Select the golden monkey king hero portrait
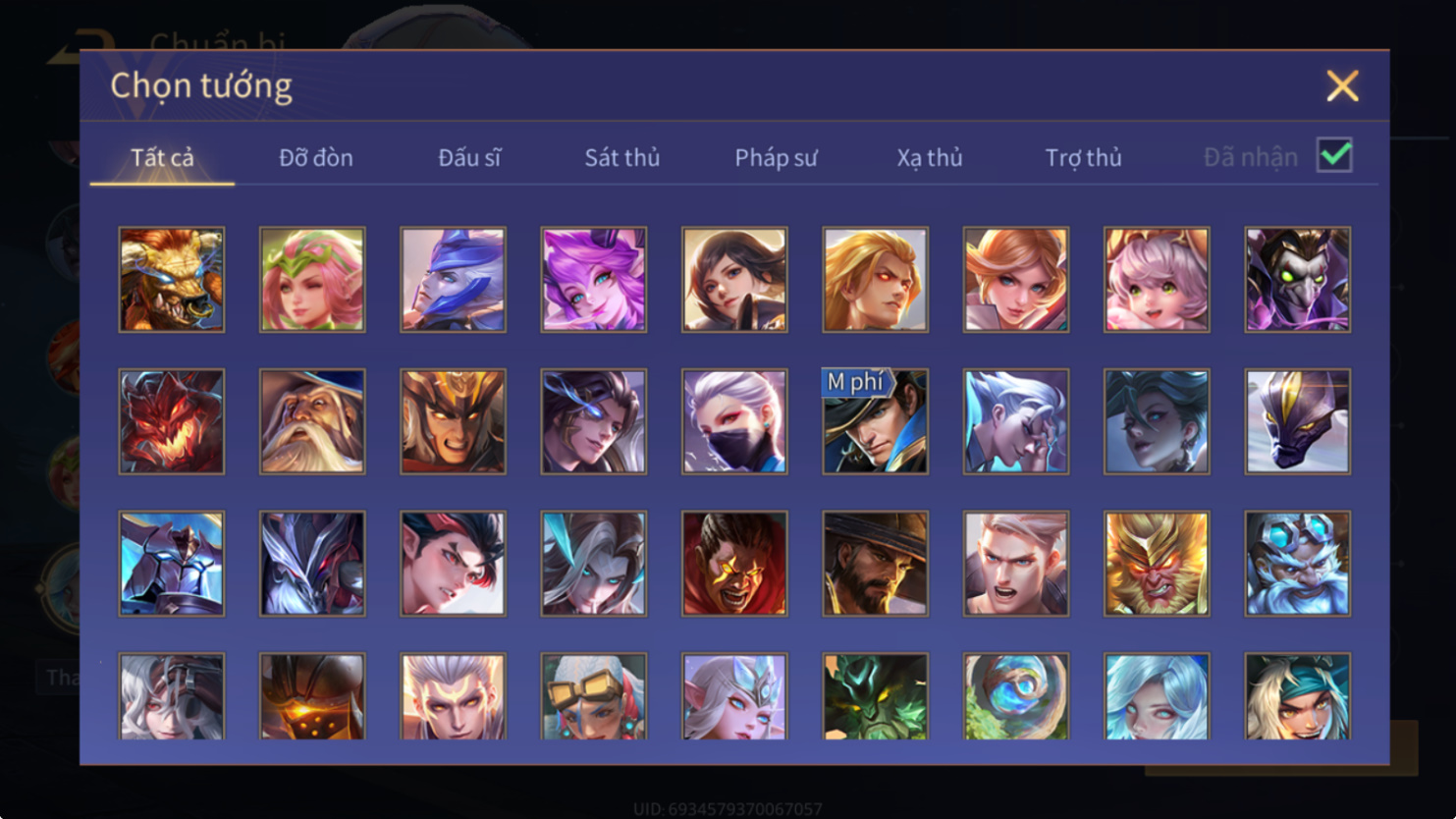 1157,564
